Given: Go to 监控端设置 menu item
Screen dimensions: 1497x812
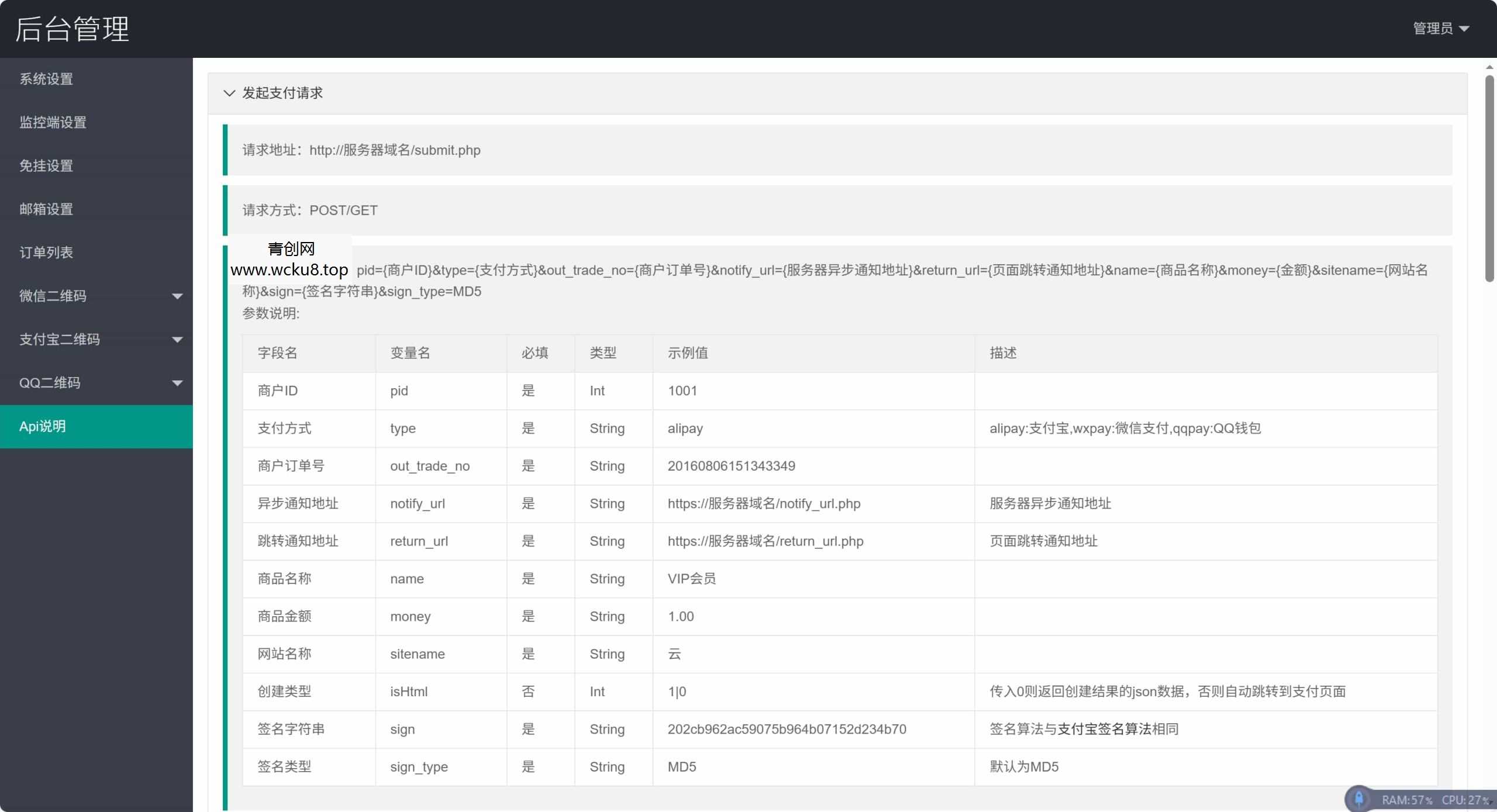Looking at the screenshot, I should tap(53, 122).
